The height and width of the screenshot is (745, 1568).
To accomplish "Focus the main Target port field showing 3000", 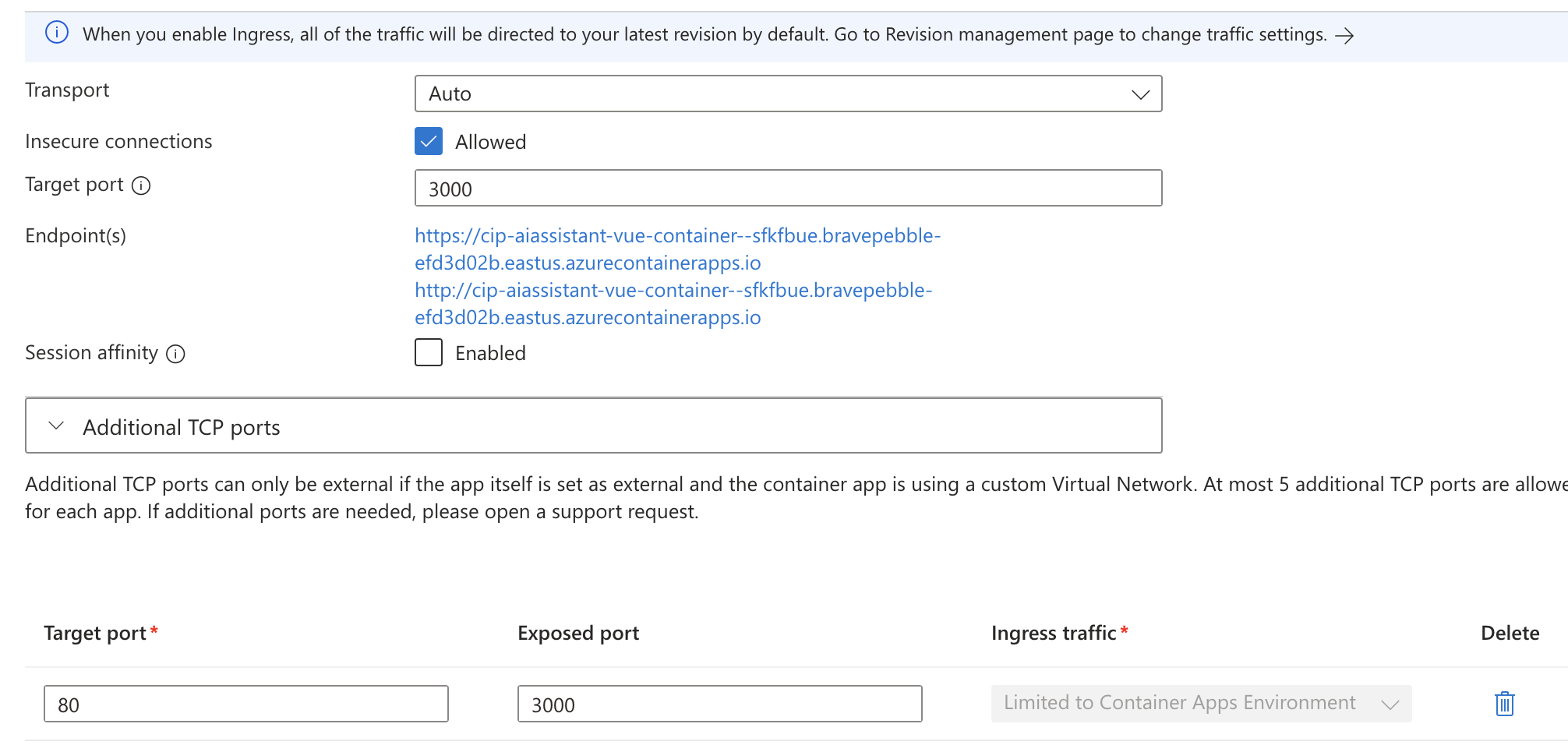I will 788,188.
